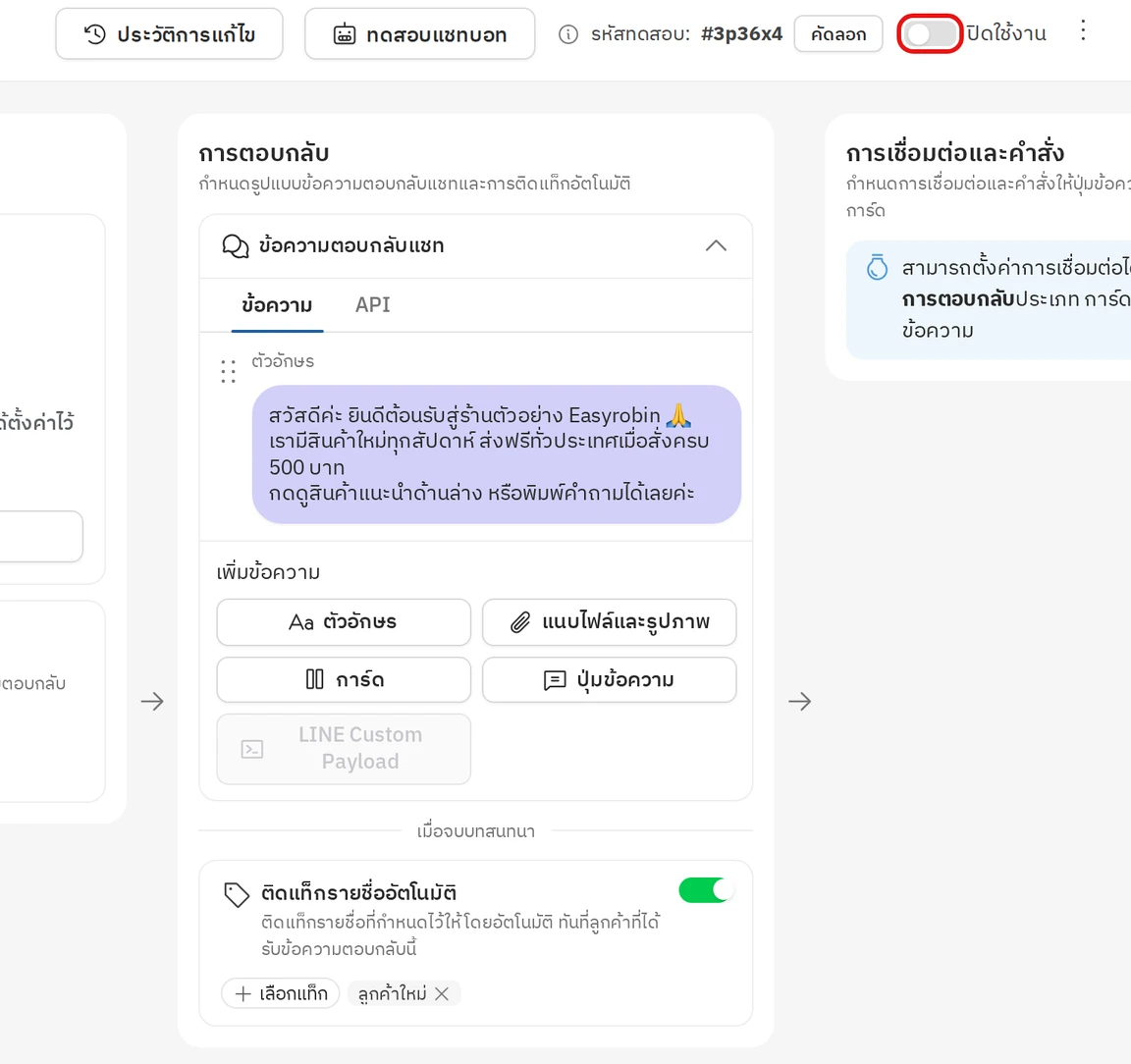The height and width of the screenshot is (1064, 1131).
Task: Remove the ลูกค้าใหม่ tag
Action: point(442,994)
